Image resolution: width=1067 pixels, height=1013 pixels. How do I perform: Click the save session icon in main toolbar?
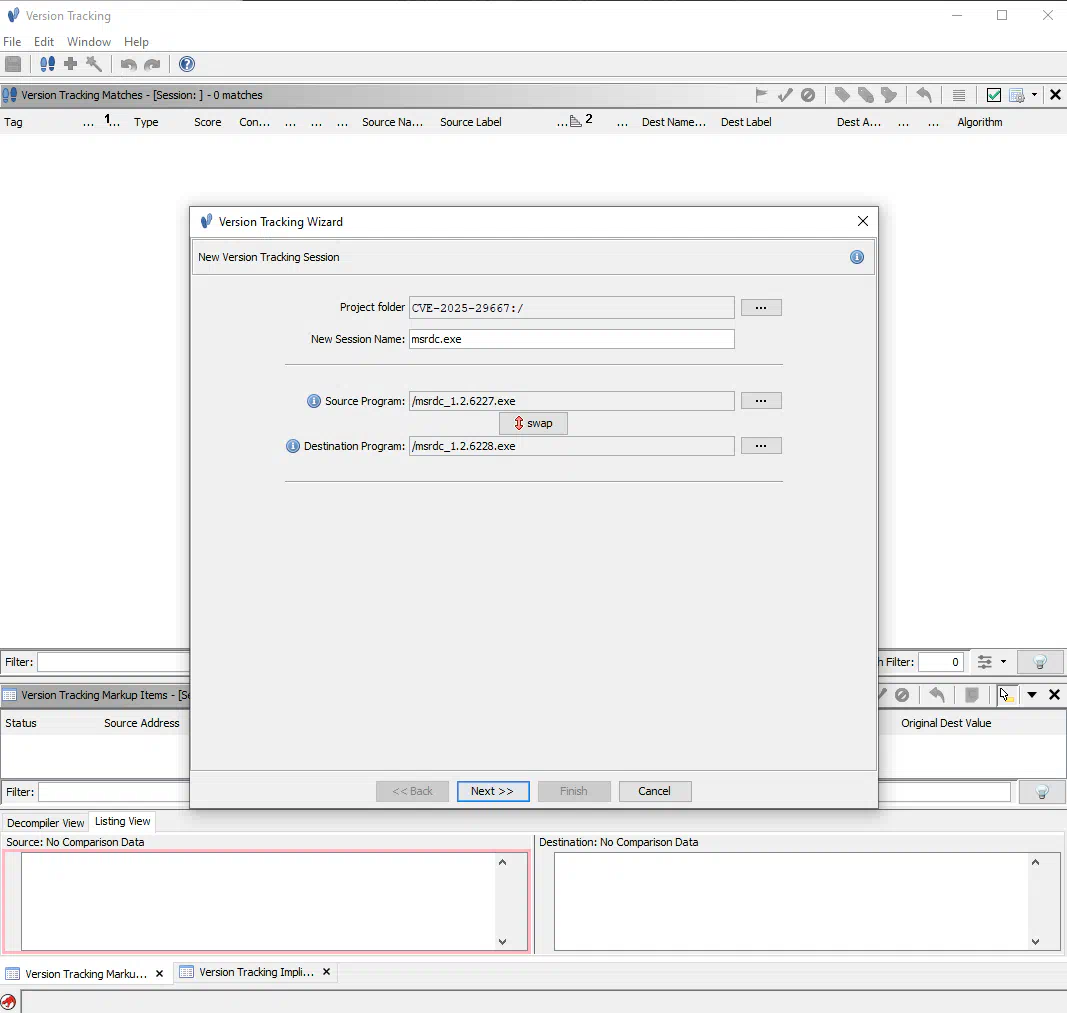[x=13, y=64]
